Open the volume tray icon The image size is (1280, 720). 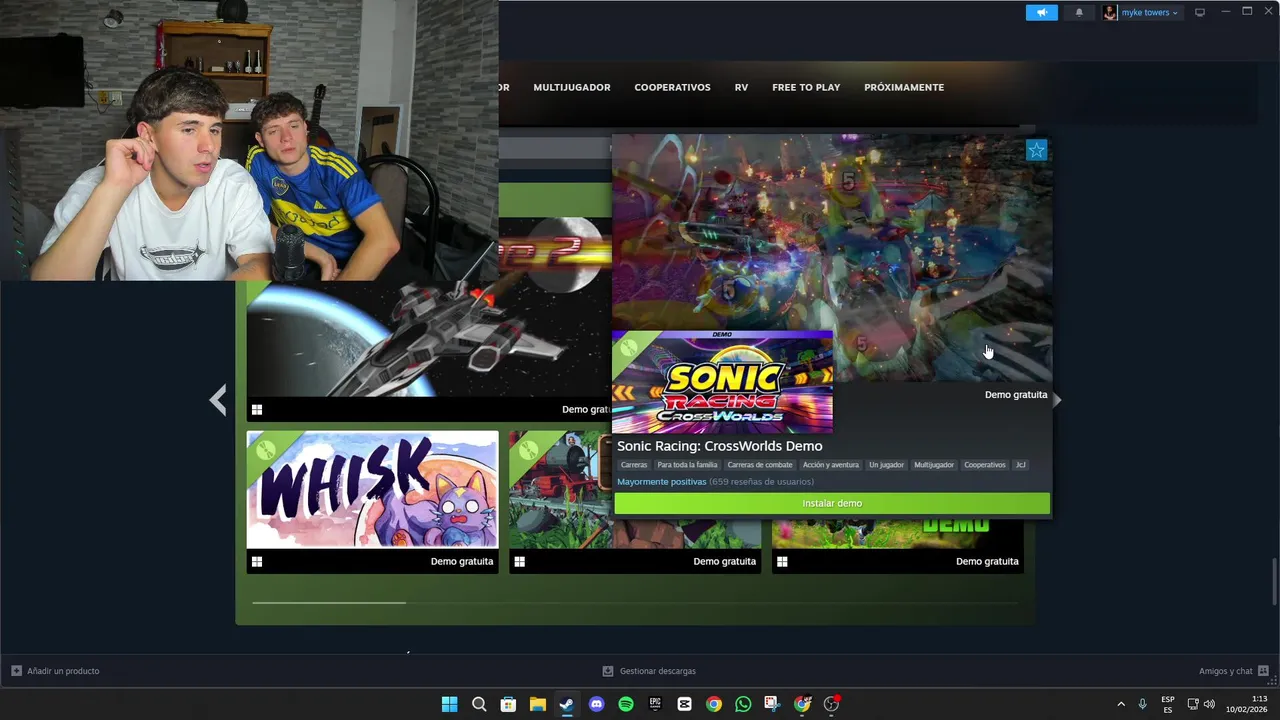[1209, 704]
